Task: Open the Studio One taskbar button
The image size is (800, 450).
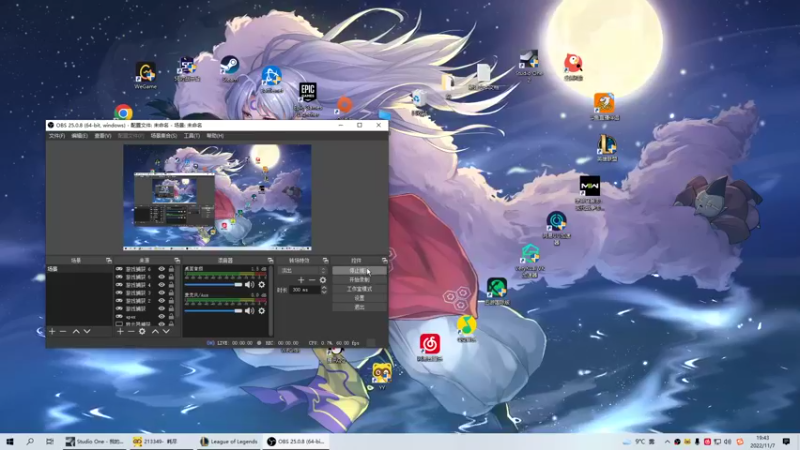Action: [x=95, y=442]
